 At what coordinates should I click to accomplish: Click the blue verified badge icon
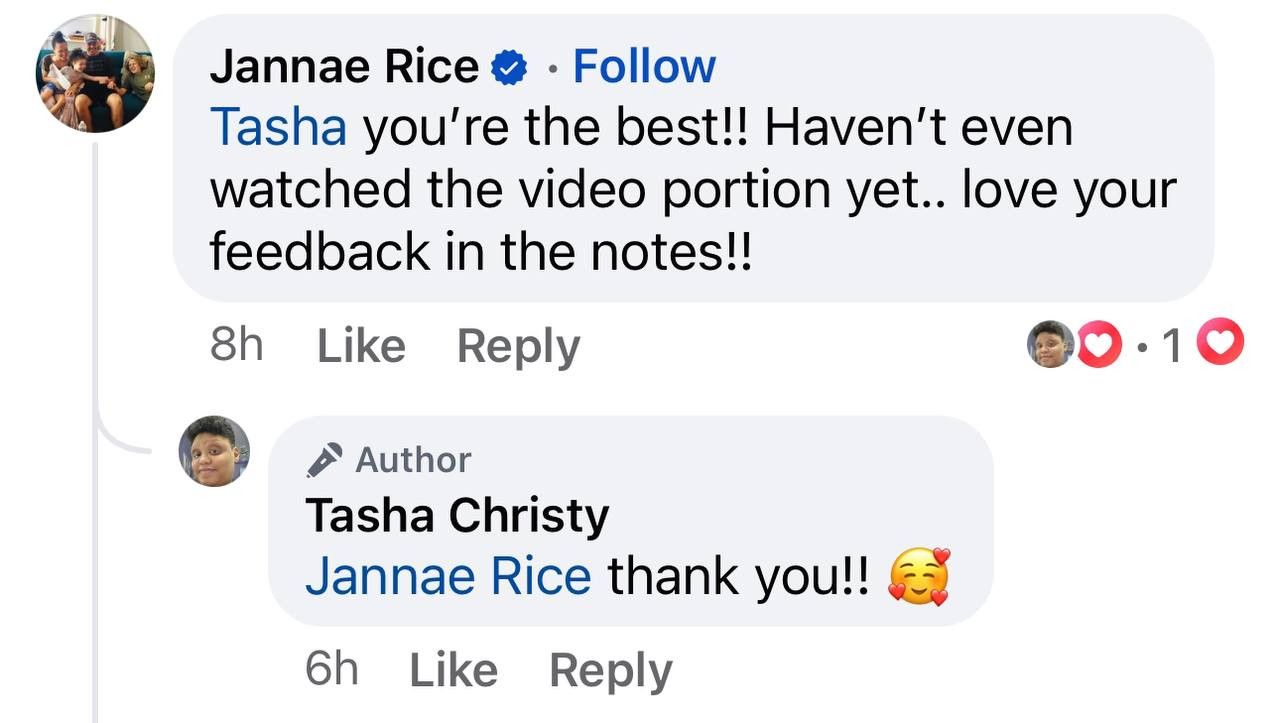click(x=511, y=68)
